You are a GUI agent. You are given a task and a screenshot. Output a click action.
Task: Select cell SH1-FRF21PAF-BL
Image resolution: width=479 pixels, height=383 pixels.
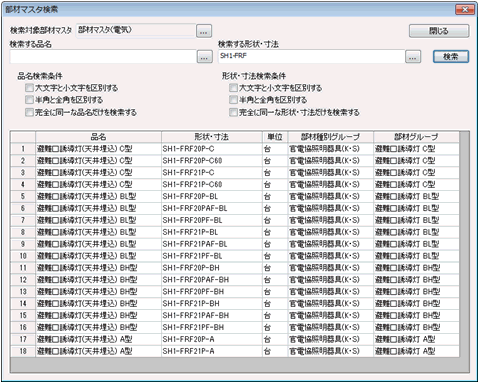pyautogui.click(x=212, y=244)
